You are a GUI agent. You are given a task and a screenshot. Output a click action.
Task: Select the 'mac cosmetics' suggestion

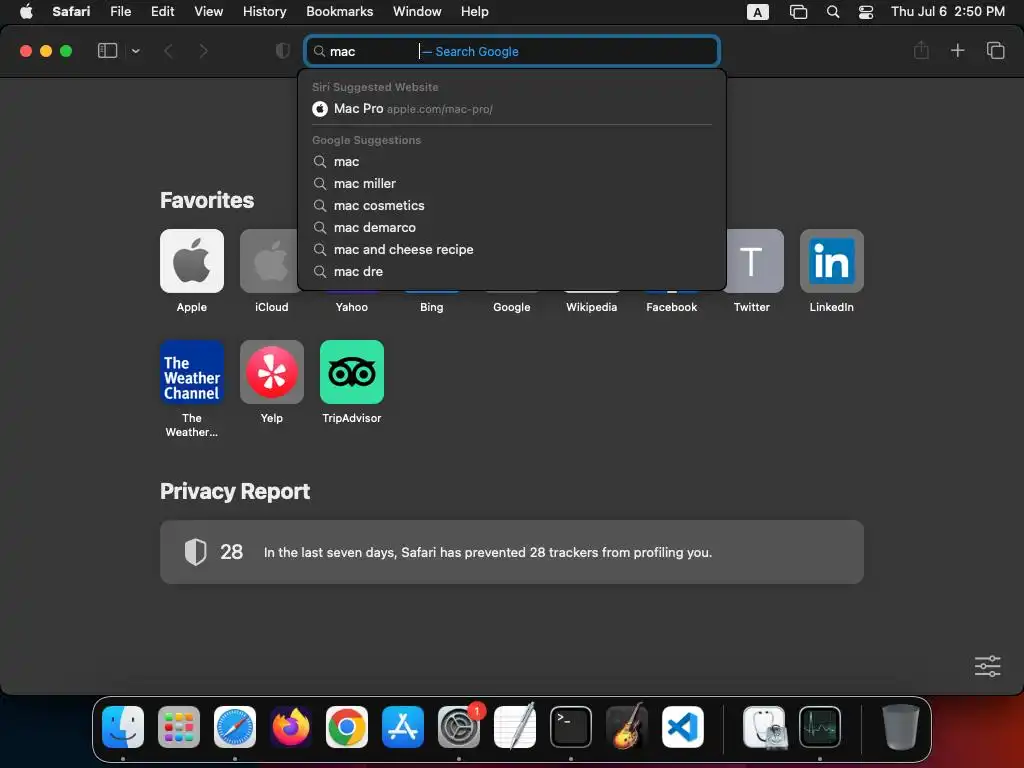pos(512,206)
